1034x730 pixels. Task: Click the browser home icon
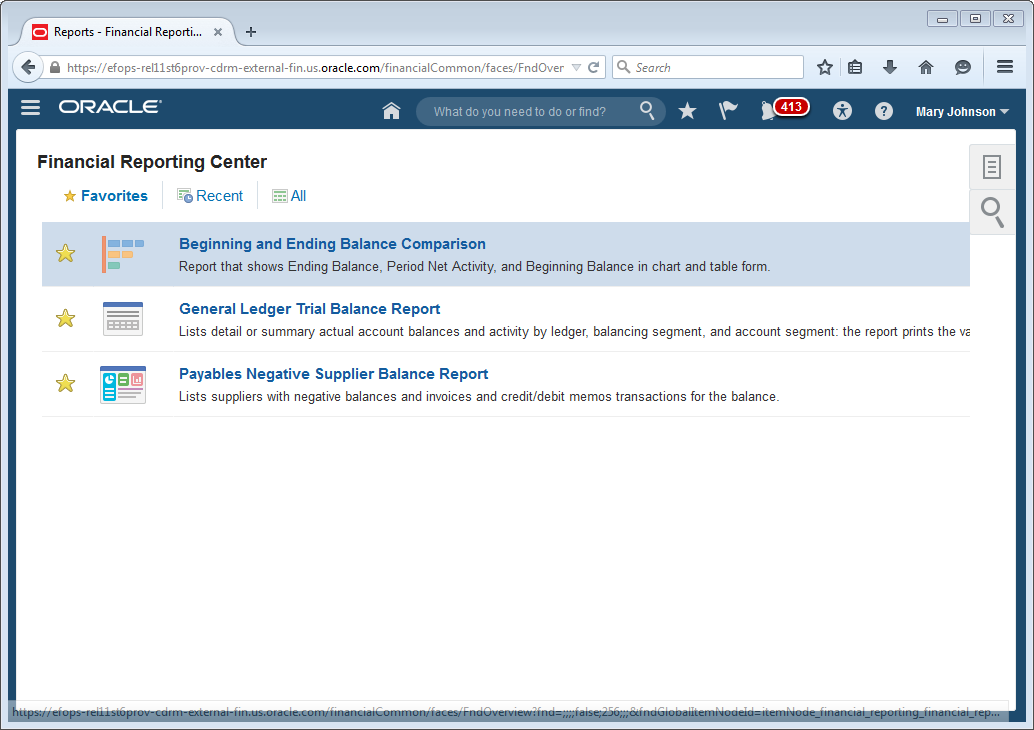pos(926,67)
